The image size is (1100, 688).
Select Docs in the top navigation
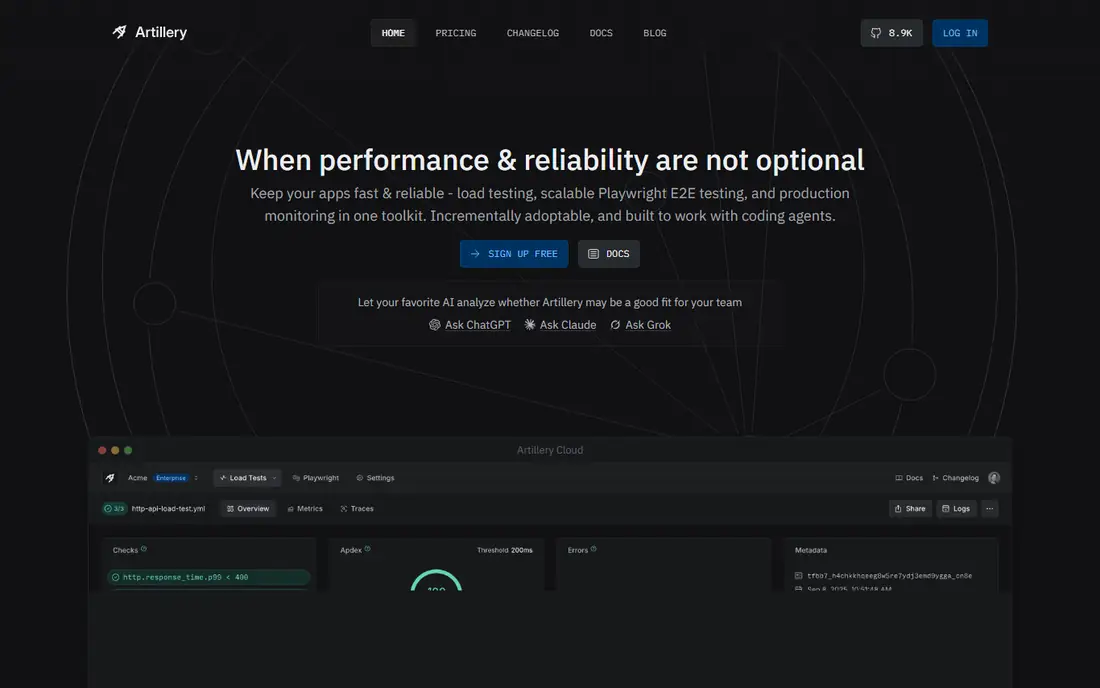(x=601, y=33)
